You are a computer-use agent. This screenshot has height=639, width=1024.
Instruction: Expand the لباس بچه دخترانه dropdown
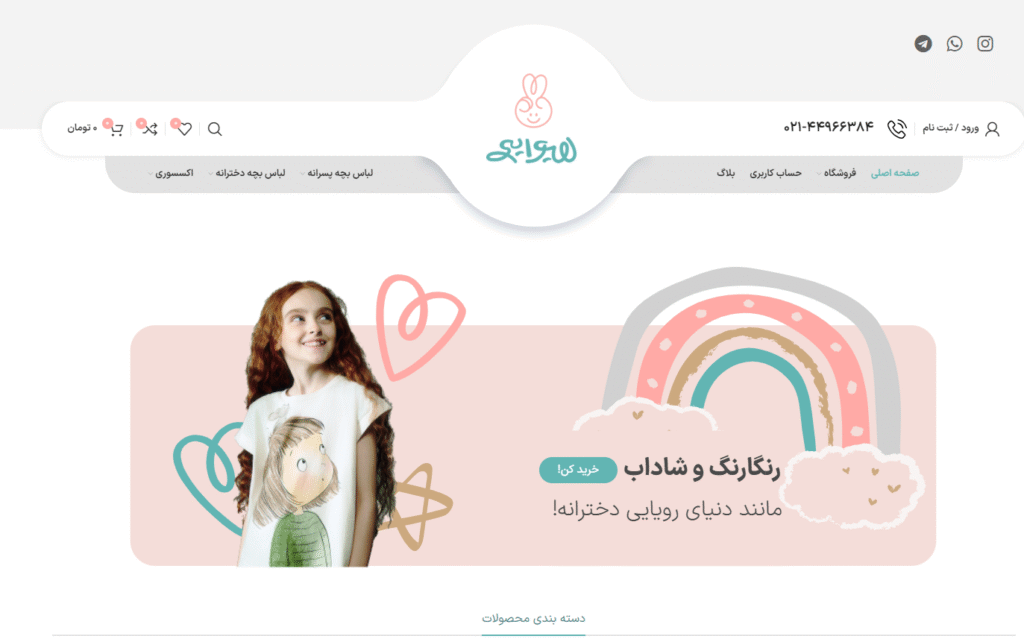click(247, 173)
